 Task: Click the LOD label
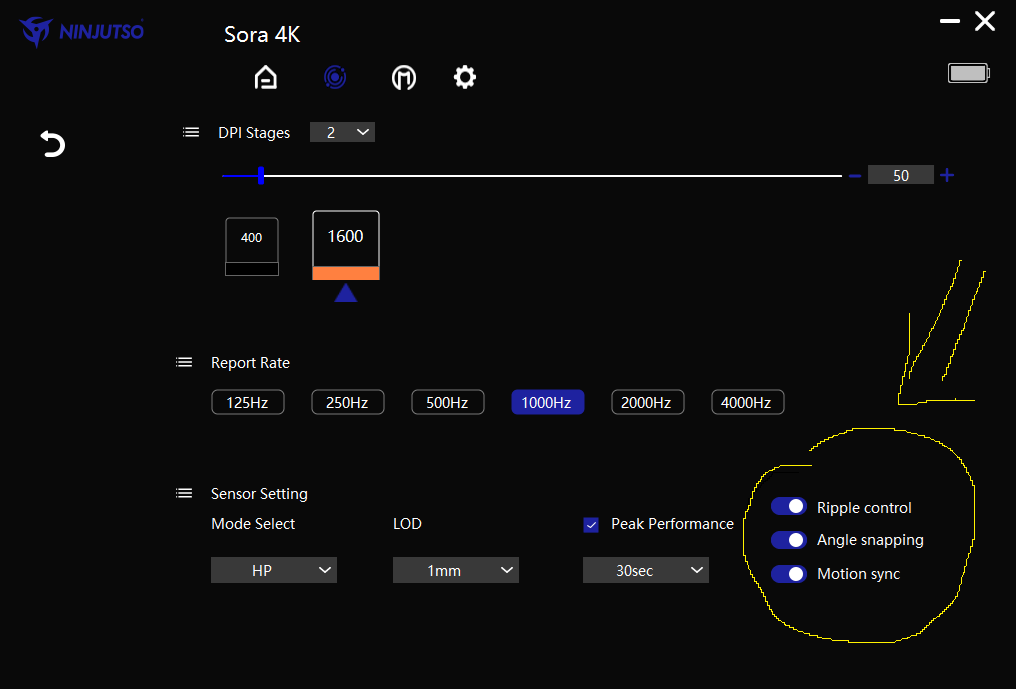click(x=407, y=524)
